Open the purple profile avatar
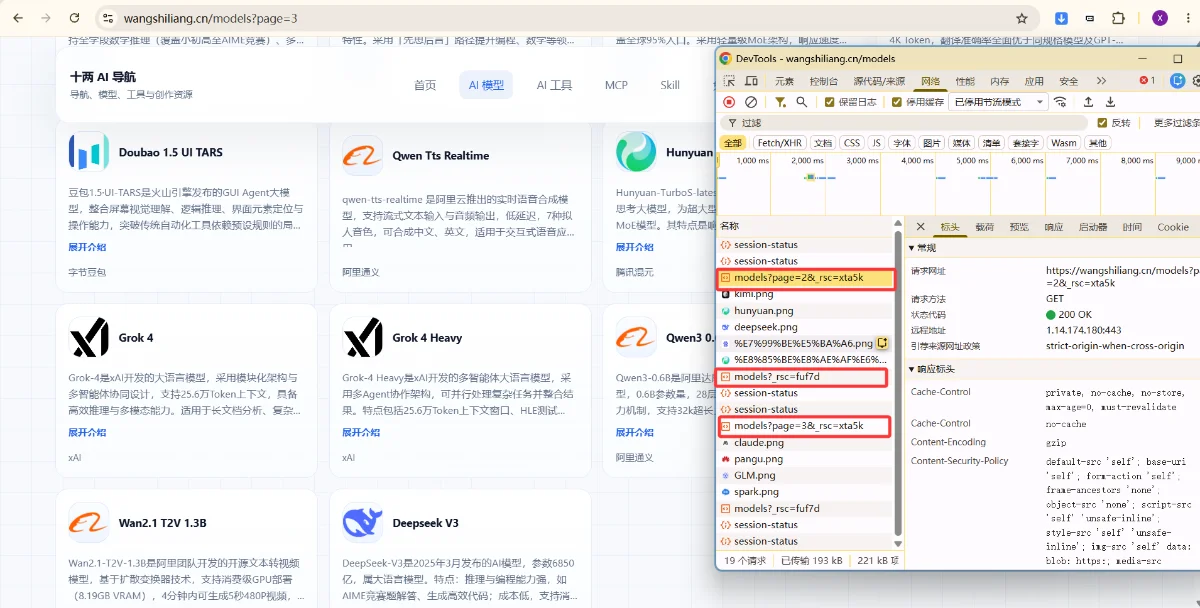This screenshot has width=1200, height=608. pyautogui.click(x=1159, y=18)
